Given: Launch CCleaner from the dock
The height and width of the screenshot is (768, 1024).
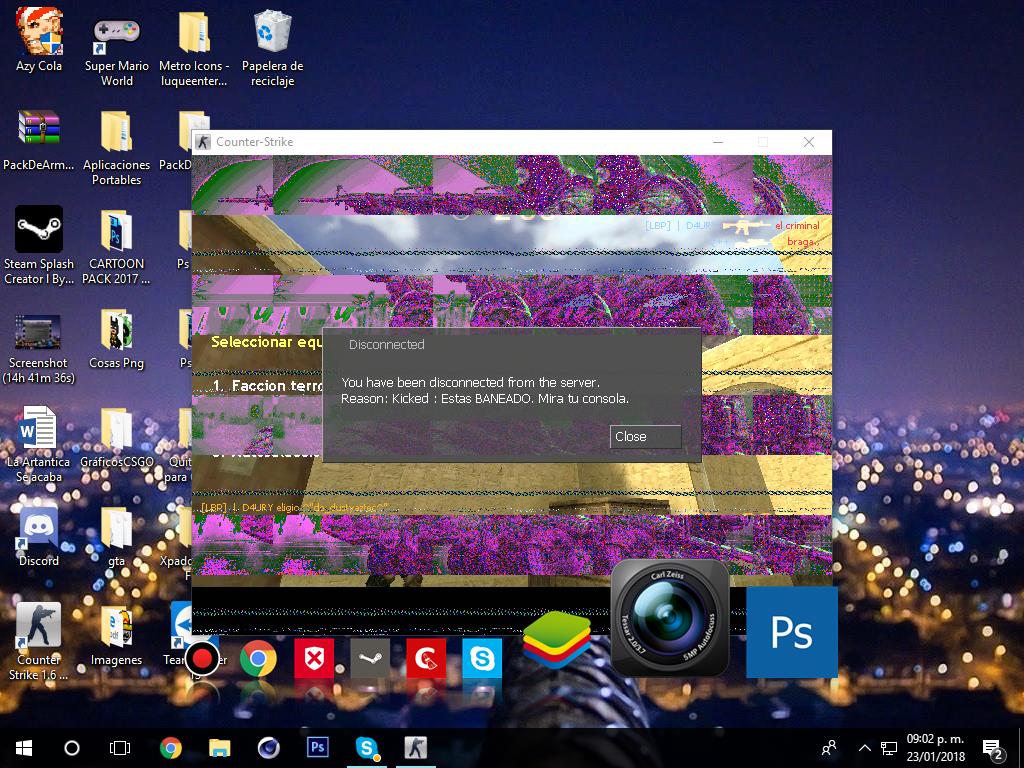Looking at the screenshot, I should [426, 658].
